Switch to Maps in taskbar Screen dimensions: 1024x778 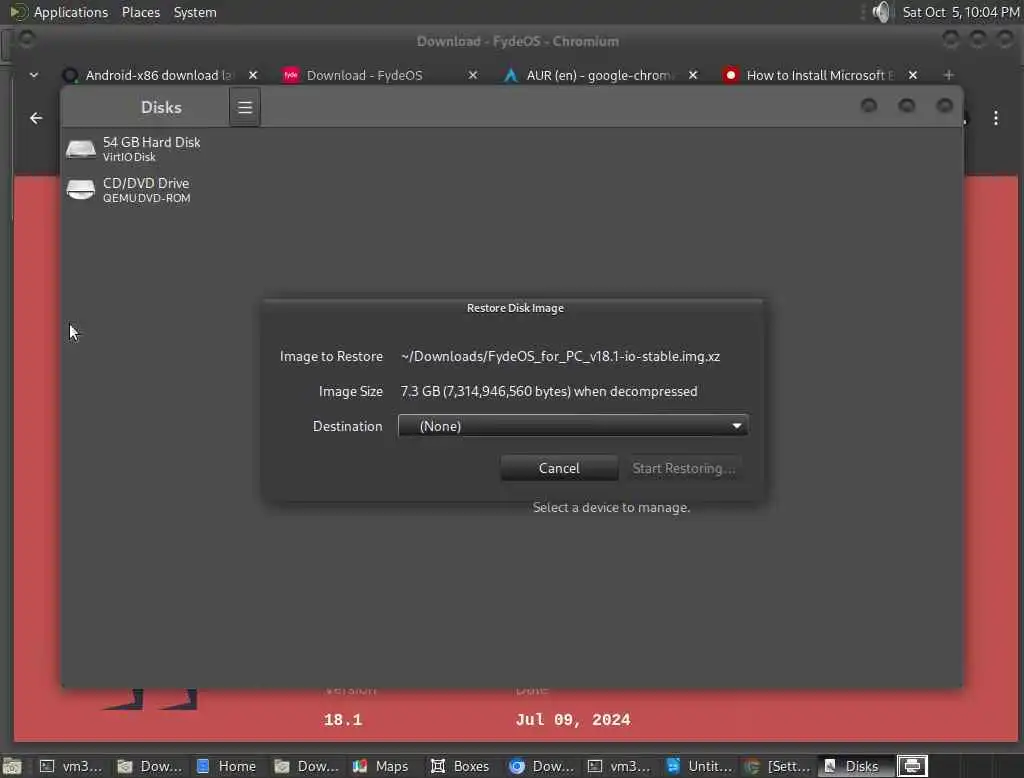click(381, 766)
